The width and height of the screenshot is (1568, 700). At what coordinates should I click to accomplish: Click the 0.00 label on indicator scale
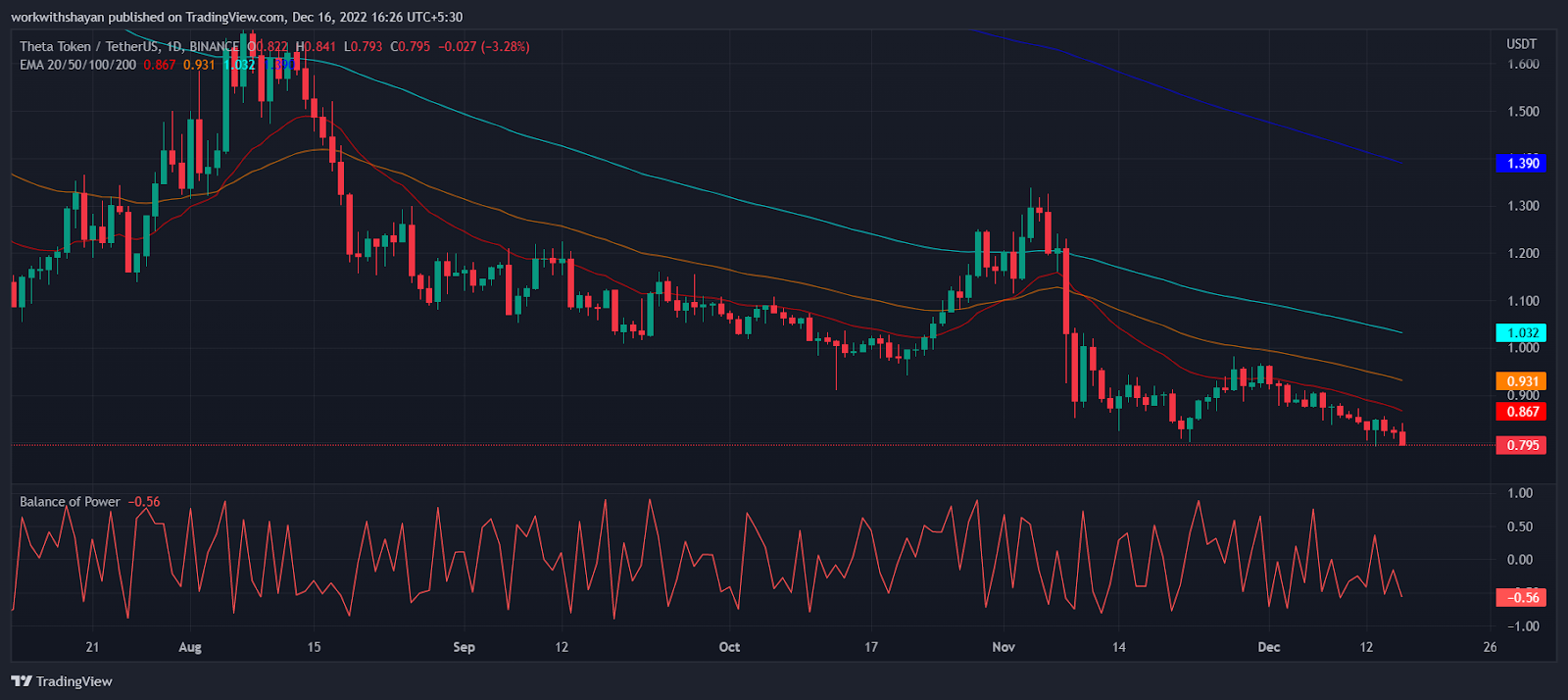click(1520, 560)
